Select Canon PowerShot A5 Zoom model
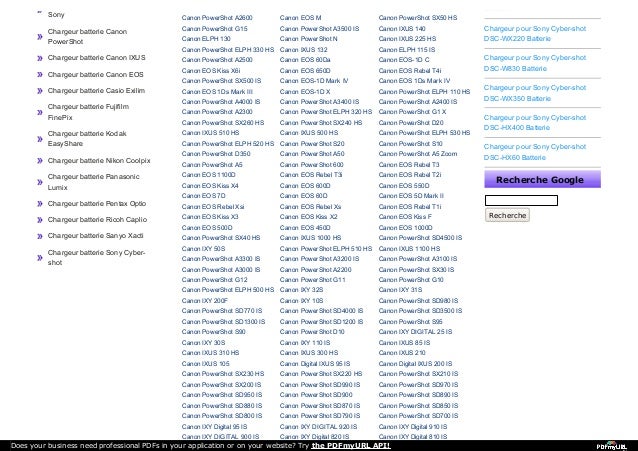638x451 pixels. tap(418, 154)
